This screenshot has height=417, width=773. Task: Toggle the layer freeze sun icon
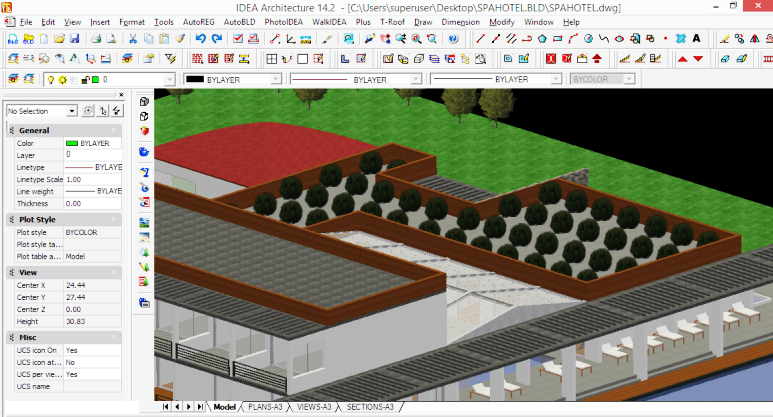(x=62, y=79)
